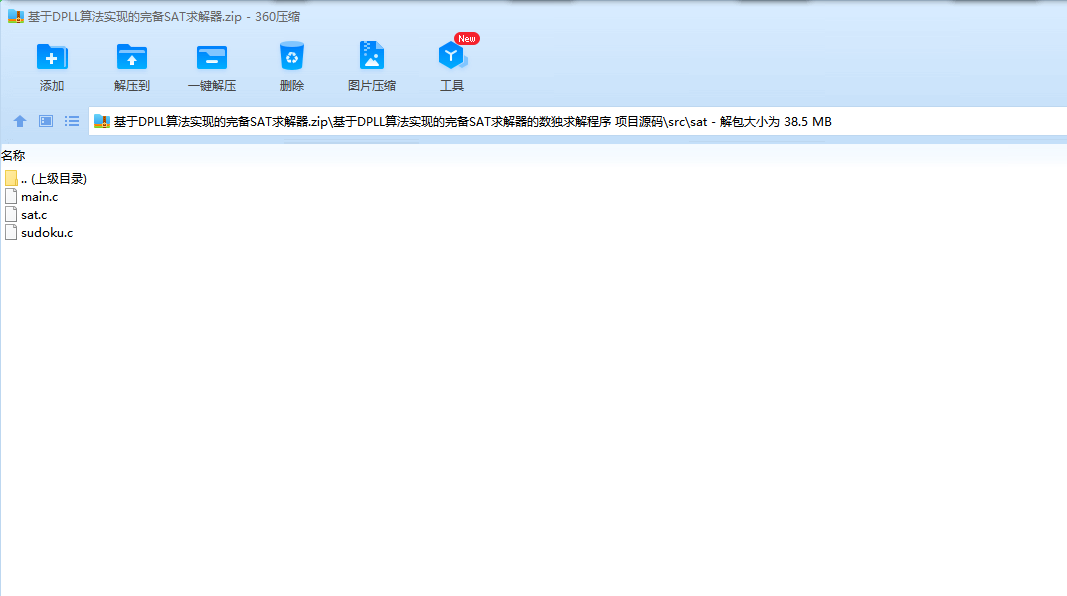Click the archive icon in the path bar
1067x596 pixels.
coord(102,122)
